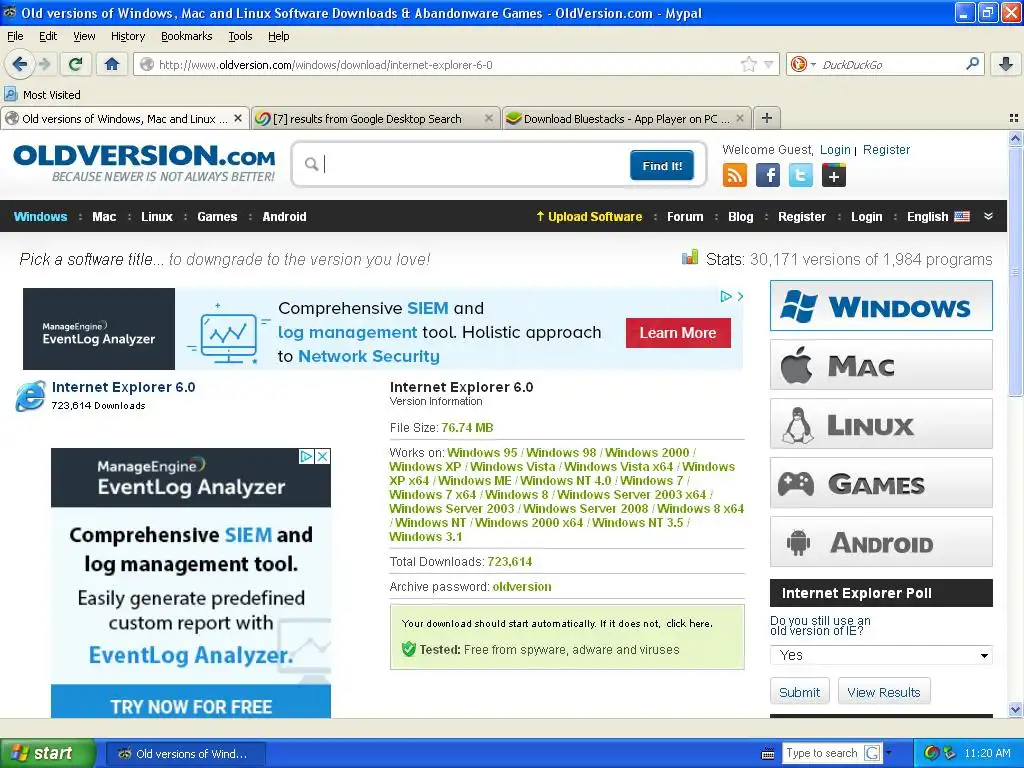Open the Linux platform tile
1024x768 pixels.
pyautogui.click(x=881, y=424)
